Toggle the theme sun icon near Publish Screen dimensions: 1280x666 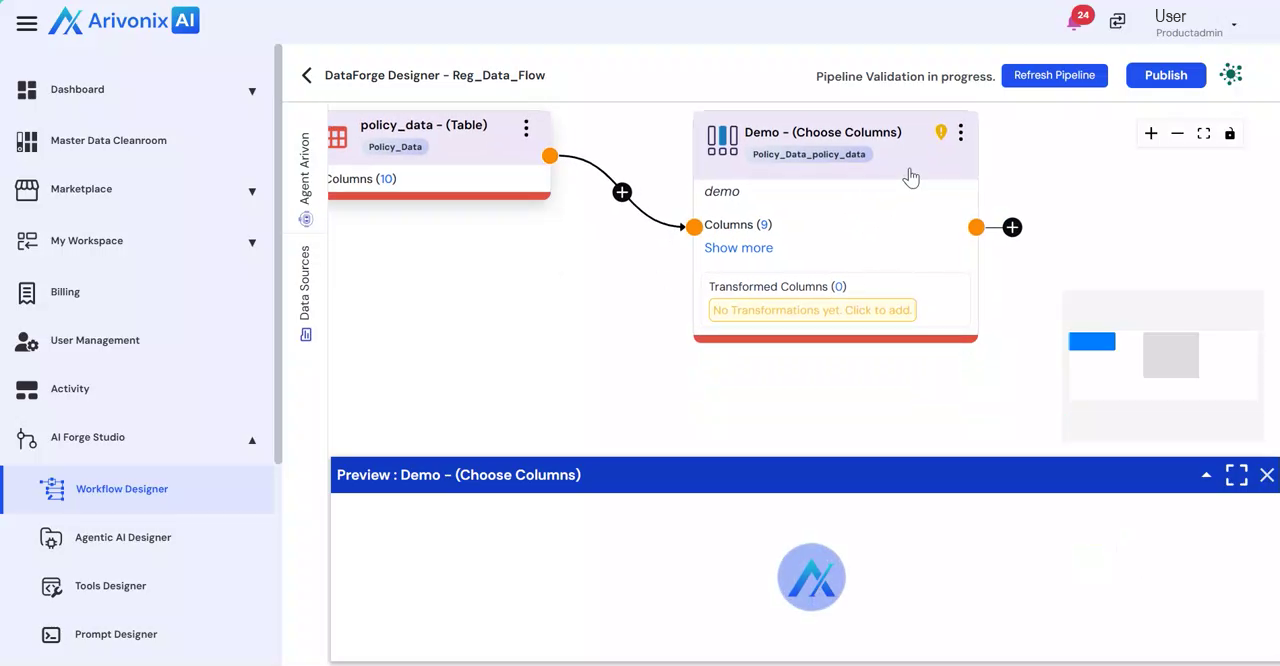point(1232,75)
